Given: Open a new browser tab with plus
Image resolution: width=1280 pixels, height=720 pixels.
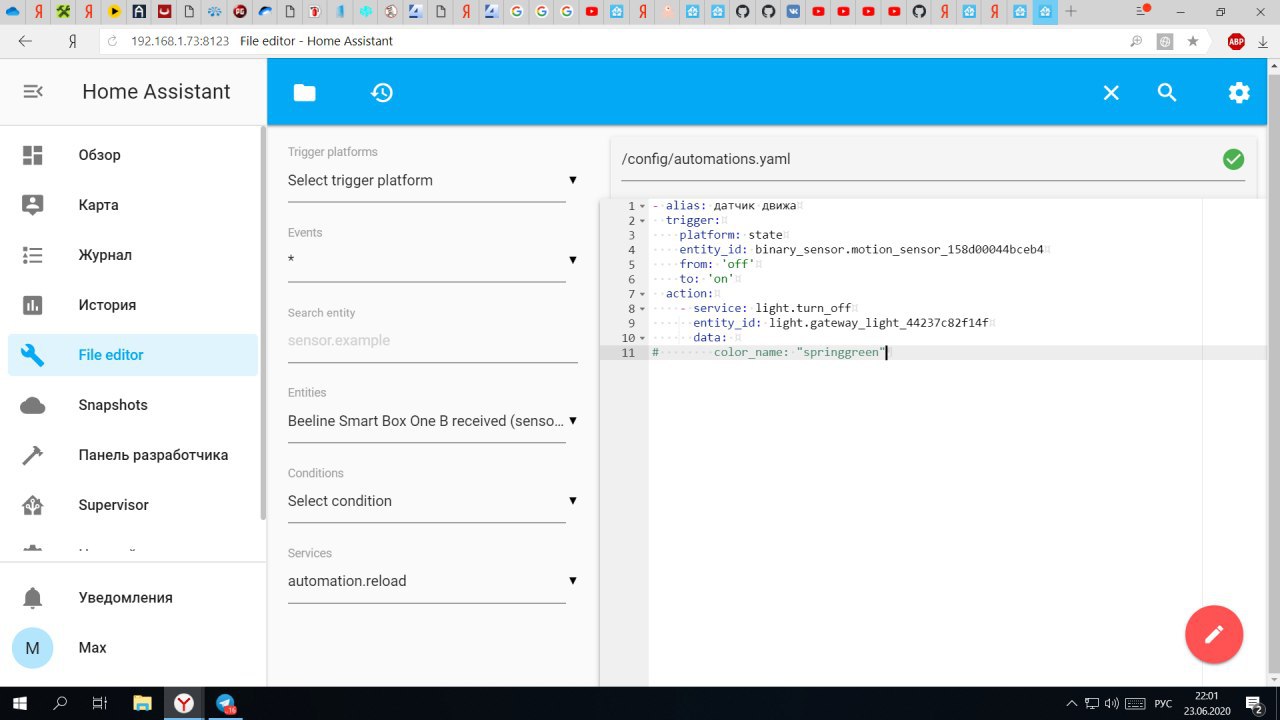Looking at the screenshot, I should coord(1071,11).
